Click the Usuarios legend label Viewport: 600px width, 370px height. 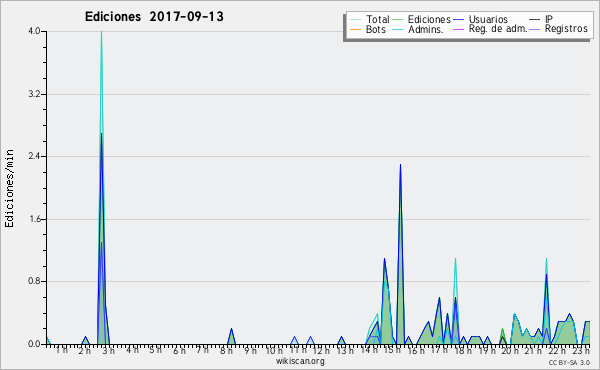coord(488,19)
